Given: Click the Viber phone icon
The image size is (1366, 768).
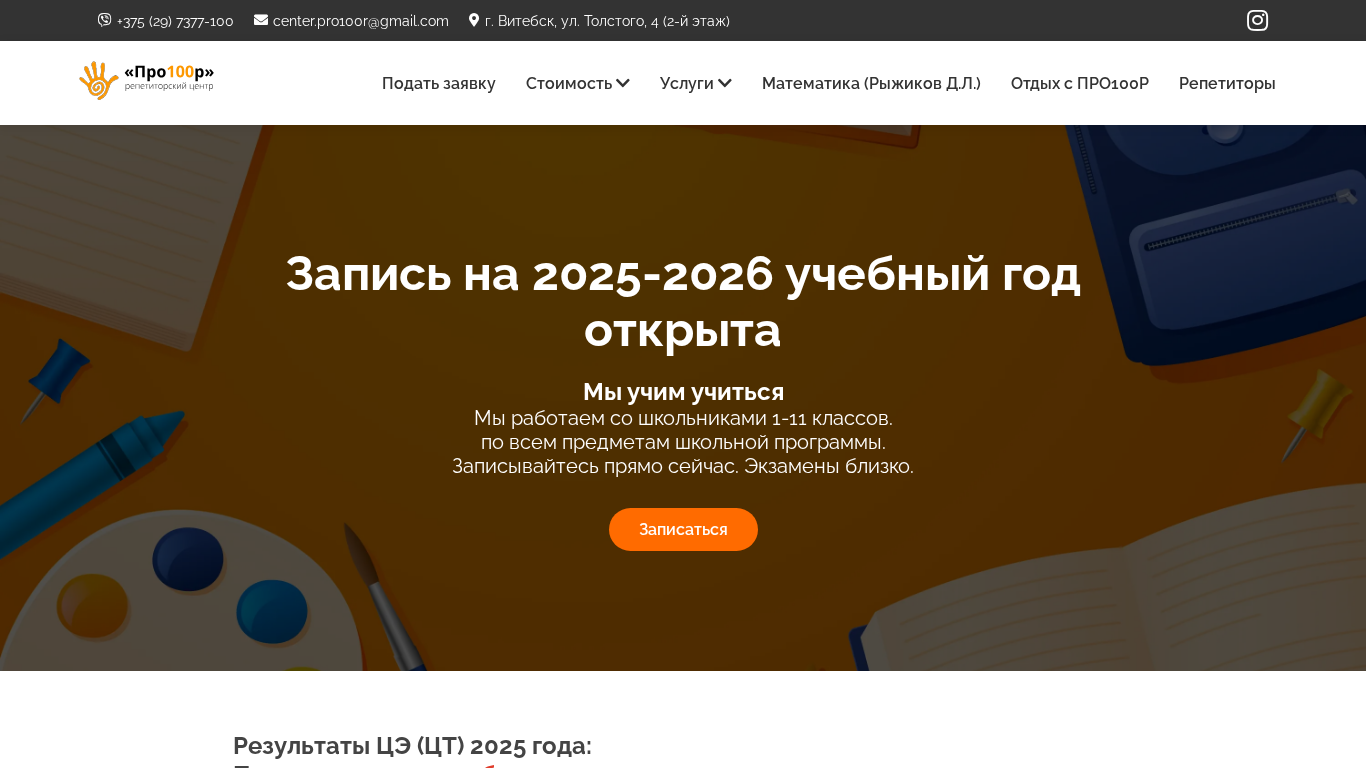Looking at the screenshot, I should coord(104,20).
